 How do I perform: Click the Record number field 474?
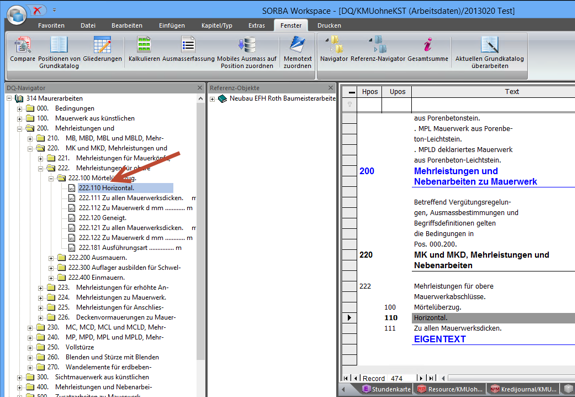pos(402,378)
